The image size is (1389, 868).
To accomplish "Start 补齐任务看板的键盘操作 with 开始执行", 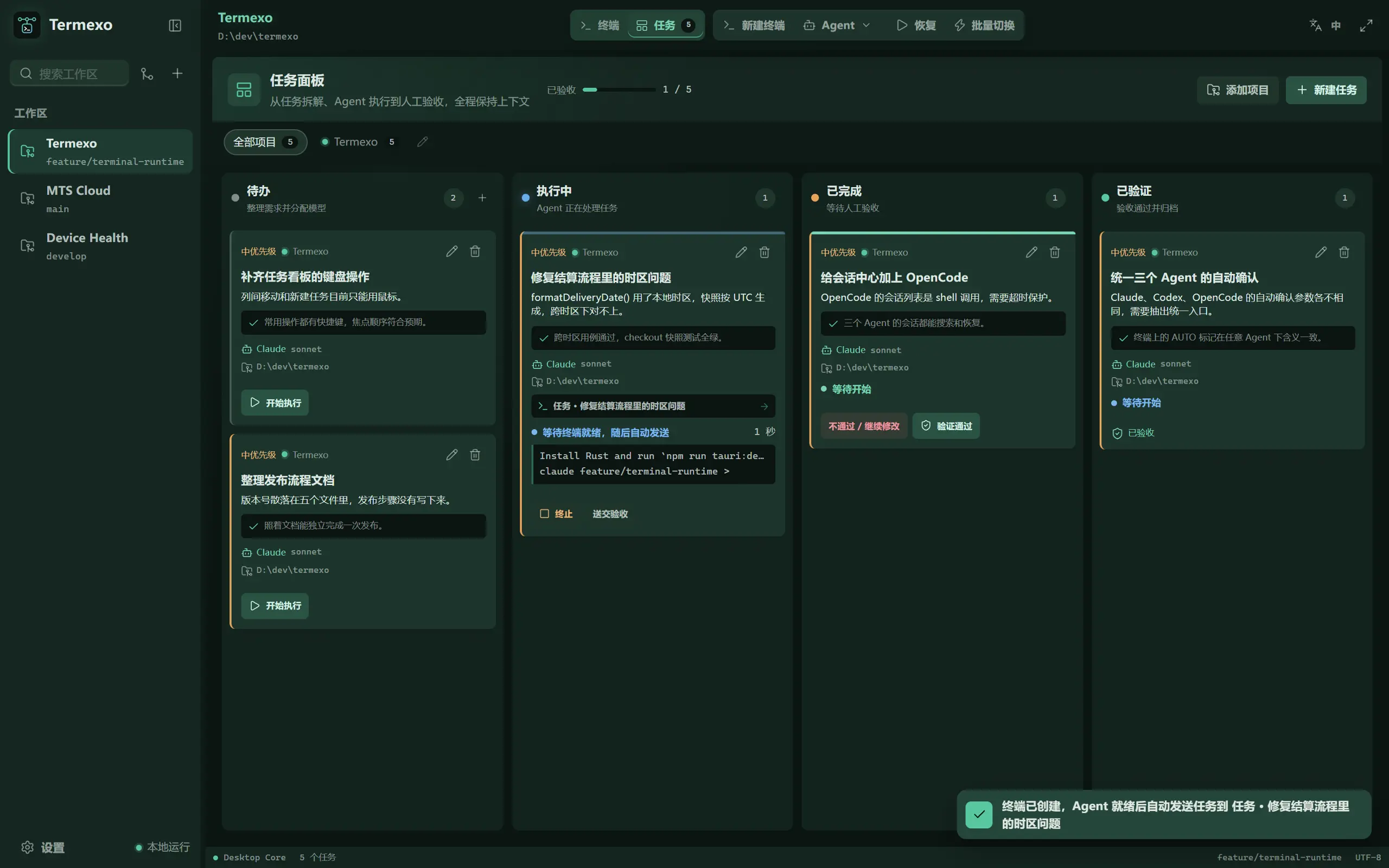I will click(275, 403).
